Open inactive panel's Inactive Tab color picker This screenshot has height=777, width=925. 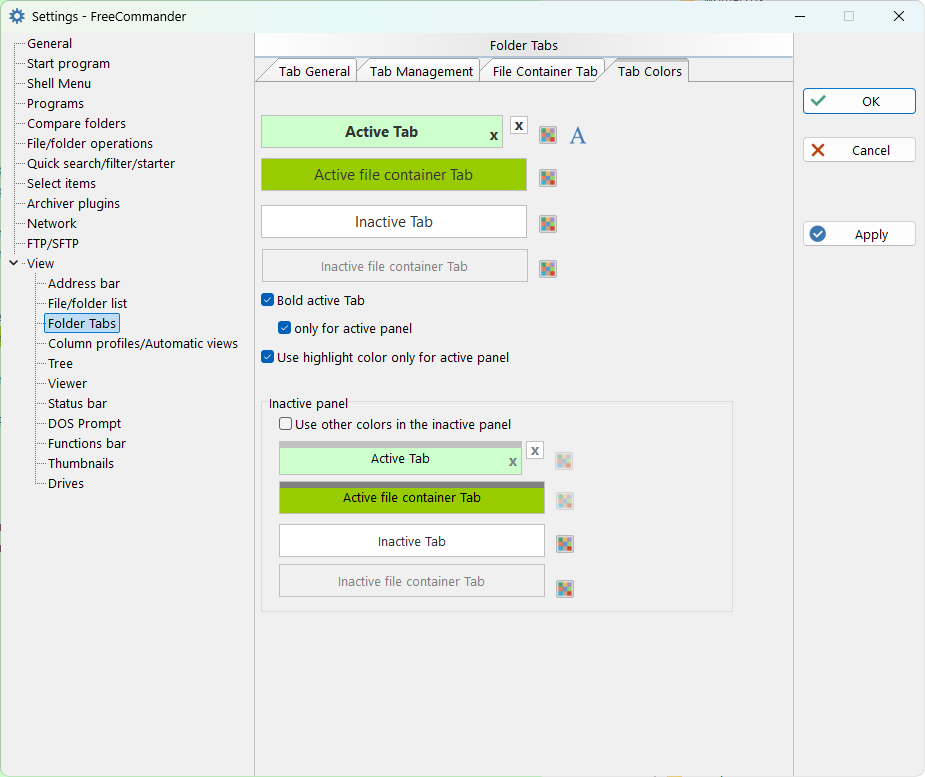pyautogui.click(x=565, y=544)
